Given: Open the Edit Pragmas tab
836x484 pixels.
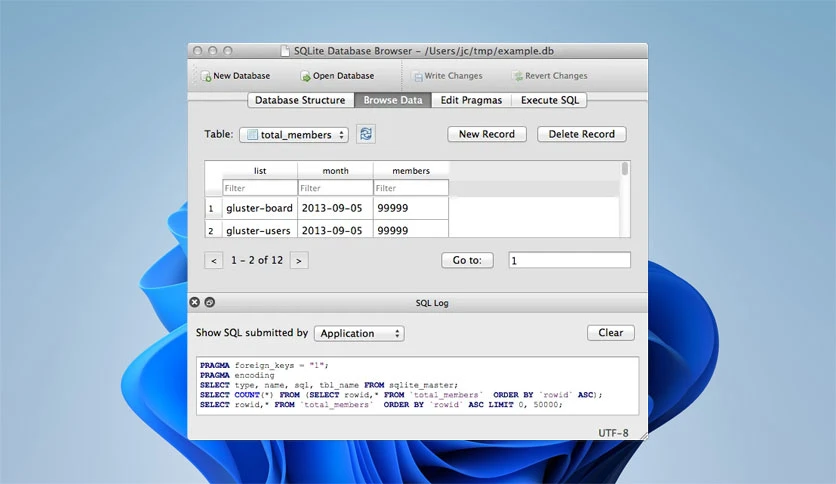Looking at the screenshot, I should 471,100.
